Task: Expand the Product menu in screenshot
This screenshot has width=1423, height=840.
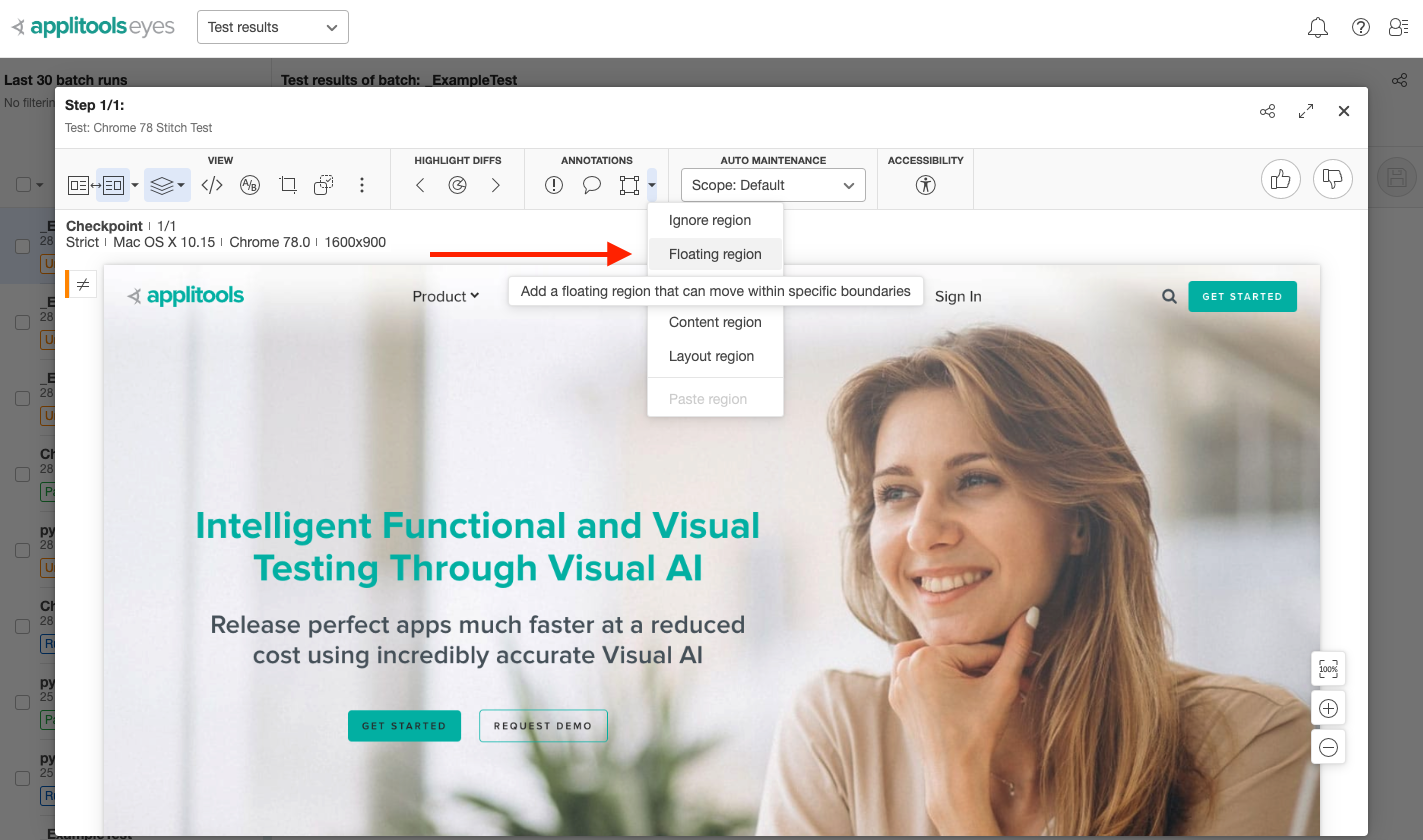Action: (446, 296)
